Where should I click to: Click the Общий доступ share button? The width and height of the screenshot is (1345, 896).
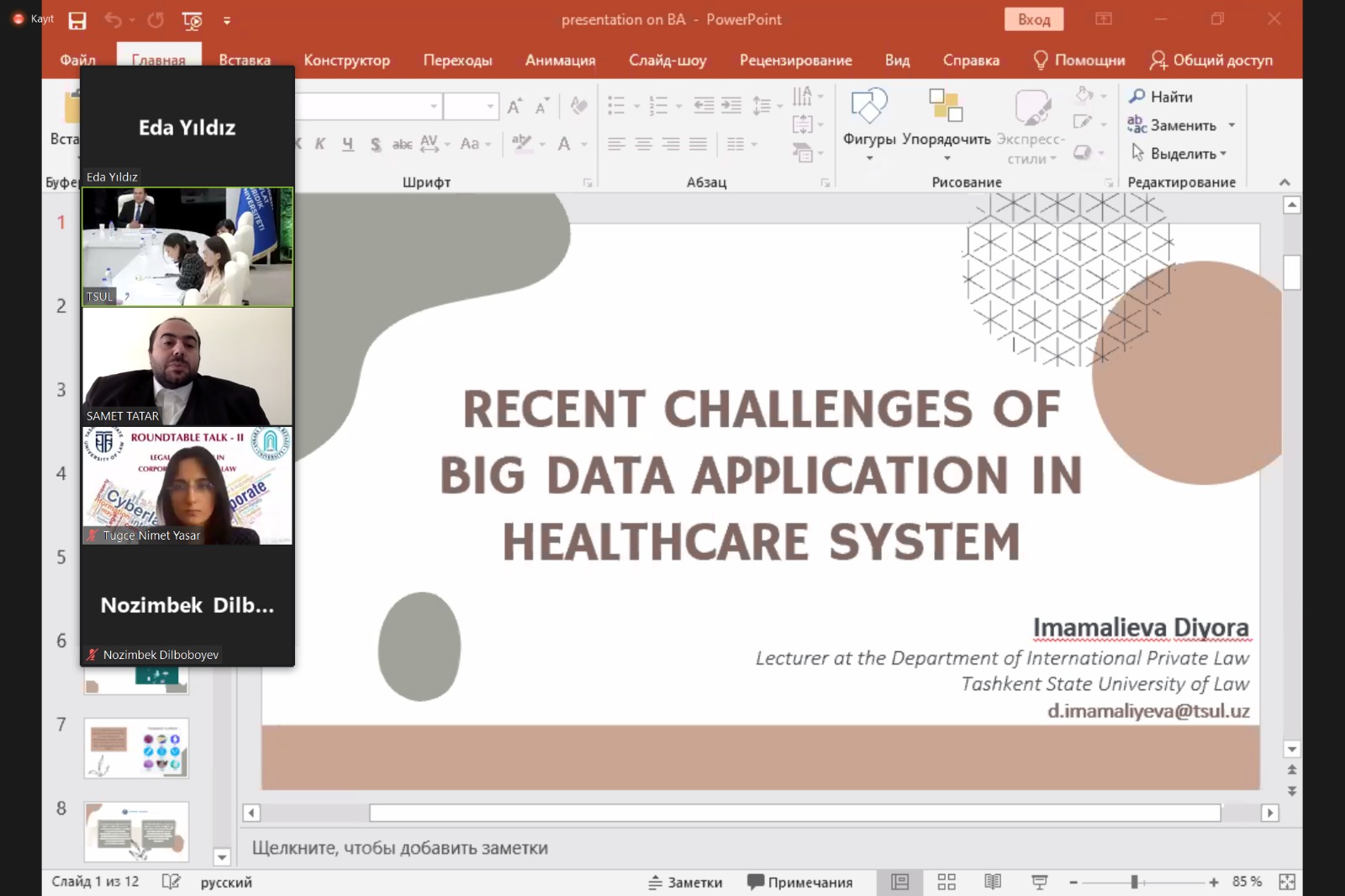[1211, 60]
